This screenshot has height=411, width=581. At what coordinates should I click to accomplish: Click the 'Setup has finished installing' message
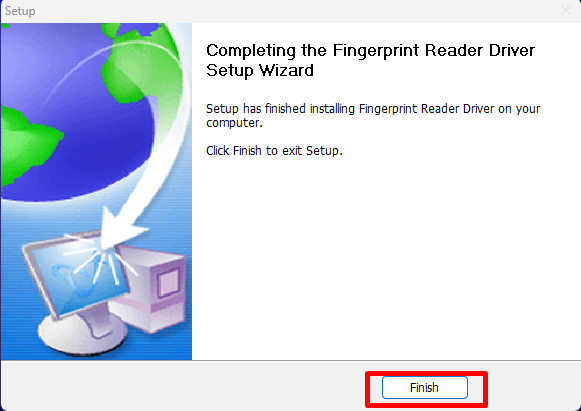[x=373, y=116]
